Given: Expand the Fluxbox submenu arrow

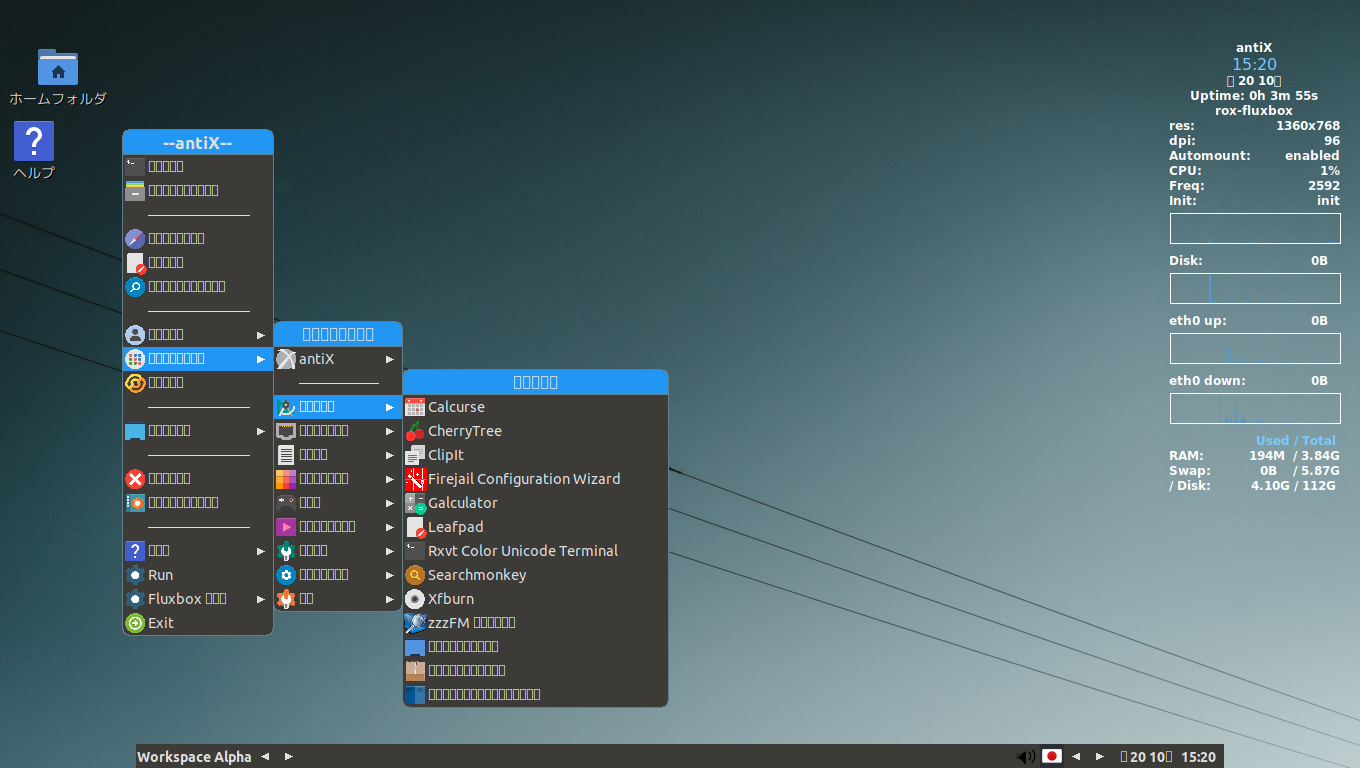Looking at the screenshot, I should [x=261, y=599].
